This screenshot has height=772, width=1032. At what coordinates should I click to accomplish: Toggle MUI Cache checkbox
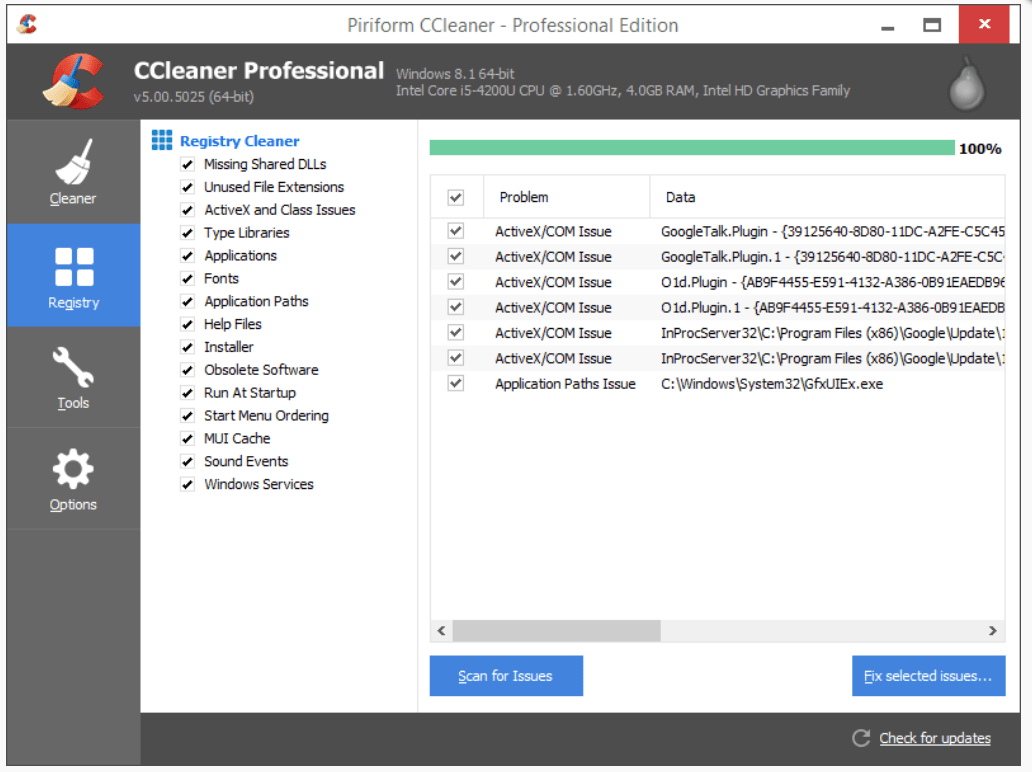click(x=188, y=439)
